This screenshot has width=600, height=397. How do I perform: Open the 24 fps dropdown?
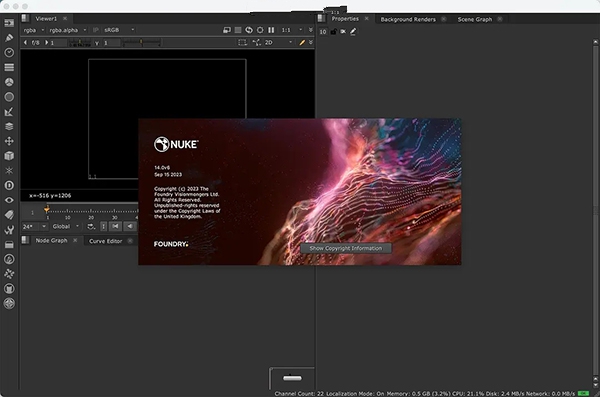coord(34,227)
